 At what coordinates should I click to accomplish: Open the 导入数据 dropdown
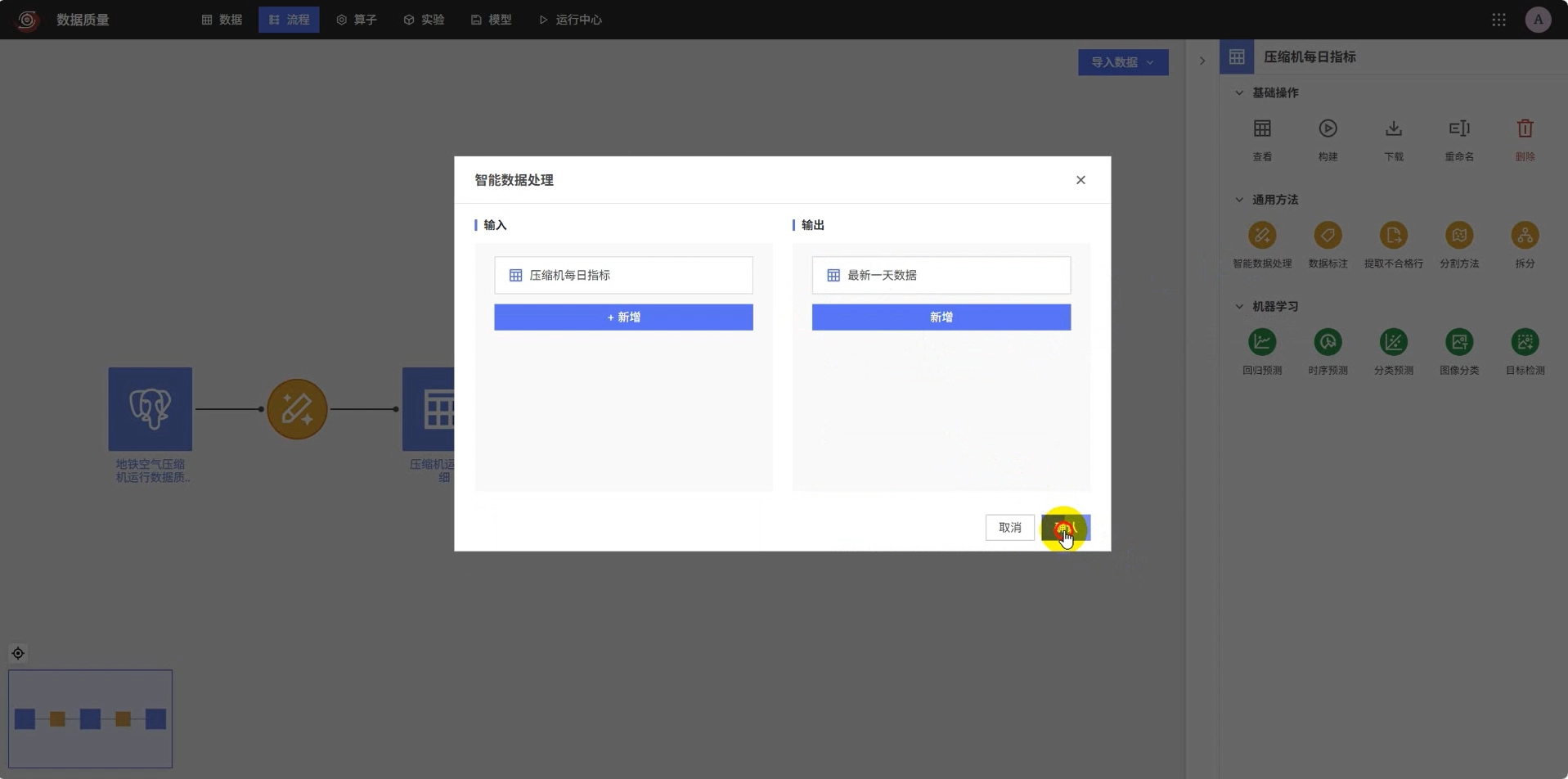1123,62
